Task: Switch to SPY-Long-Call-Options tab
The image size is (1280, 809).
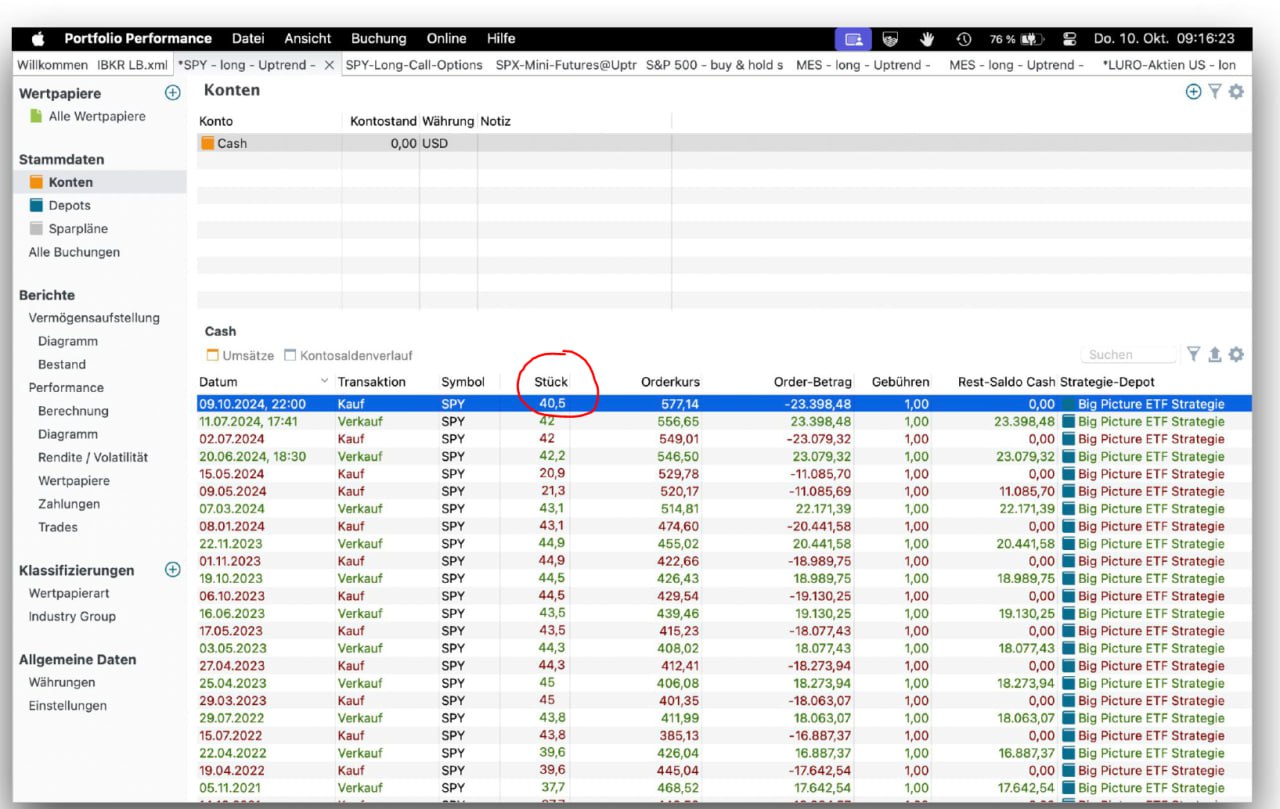Action: (412, 65)
